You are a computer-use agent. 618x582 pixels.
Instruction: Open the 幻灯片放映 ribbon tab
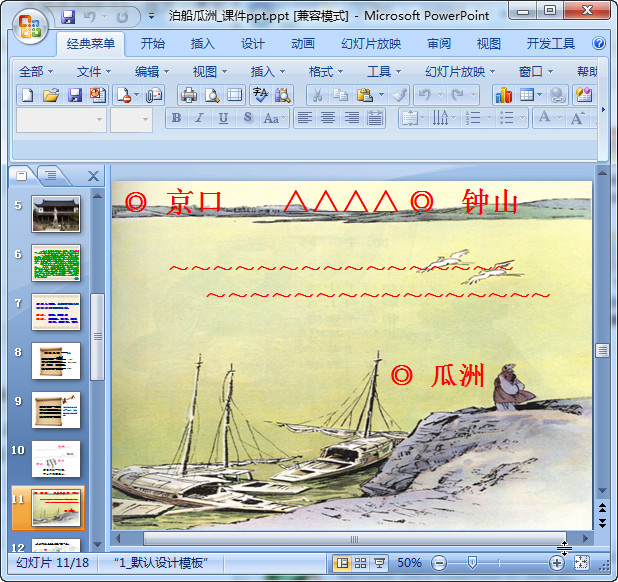[x=371, y=43]
